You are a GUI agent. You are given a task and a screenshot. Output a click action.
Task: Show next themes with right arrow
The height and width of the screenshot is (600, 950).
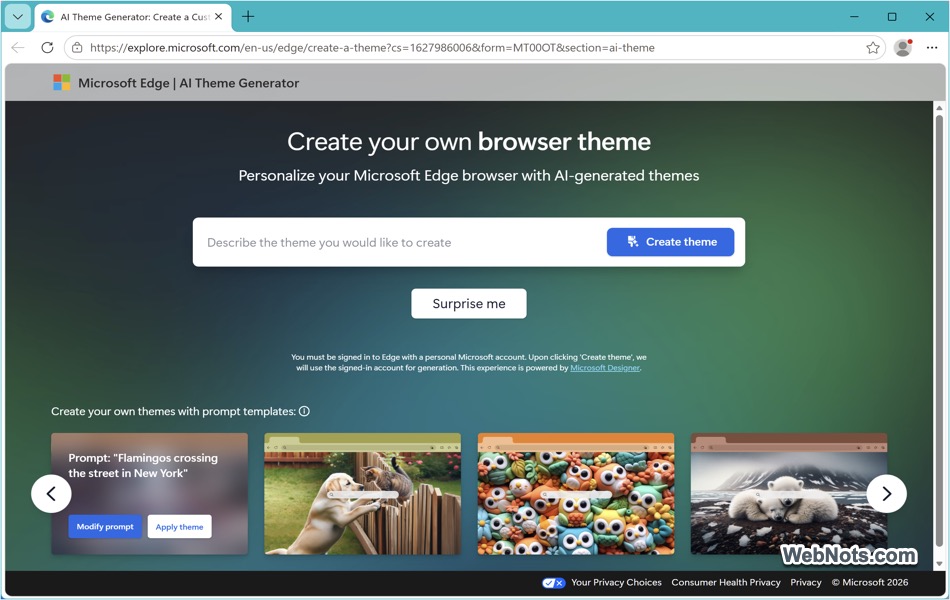tap(886, 493)
